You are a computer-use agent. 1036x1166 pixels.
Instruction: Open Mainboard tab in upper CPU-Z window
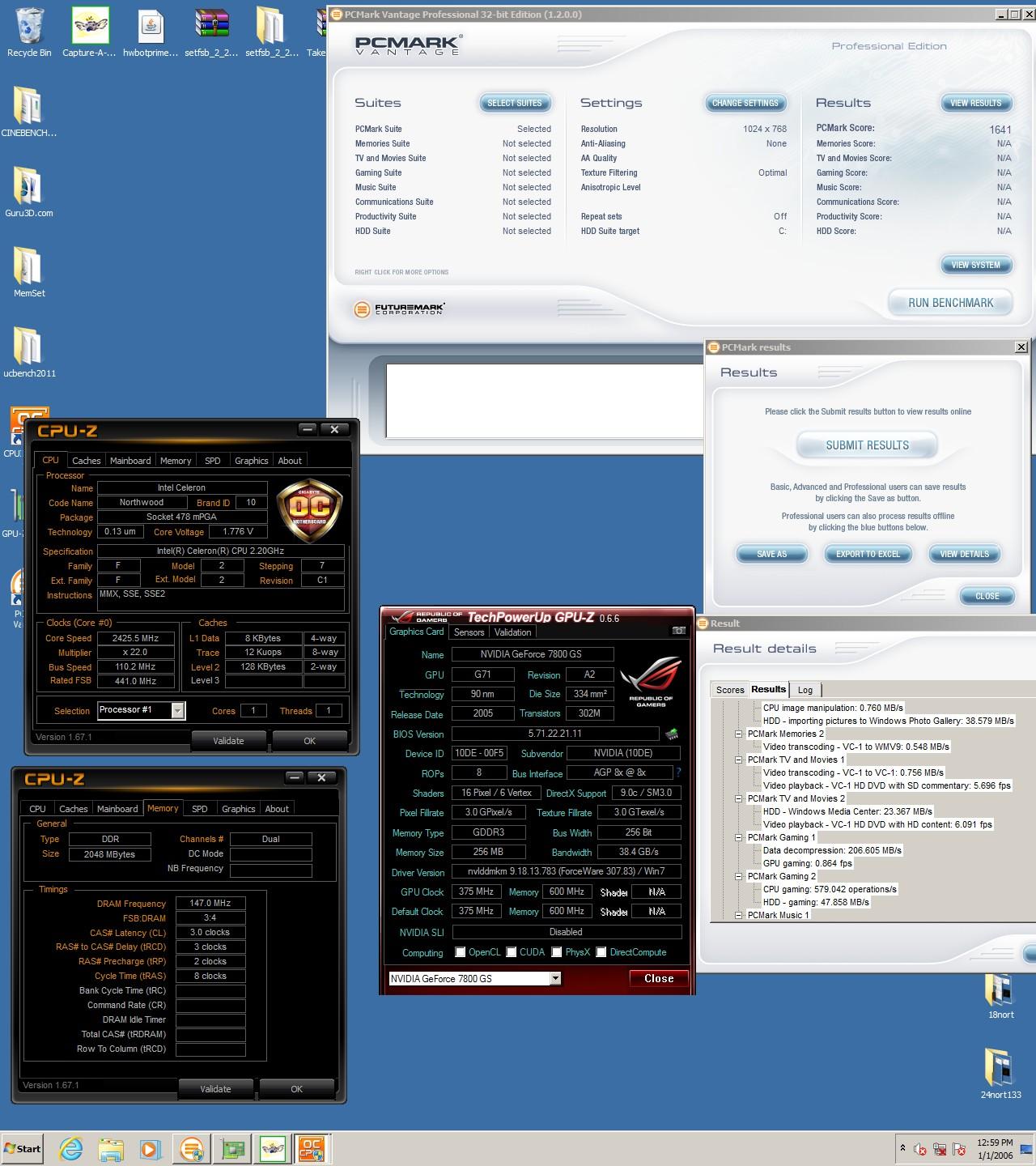click(x=130, y=461)
